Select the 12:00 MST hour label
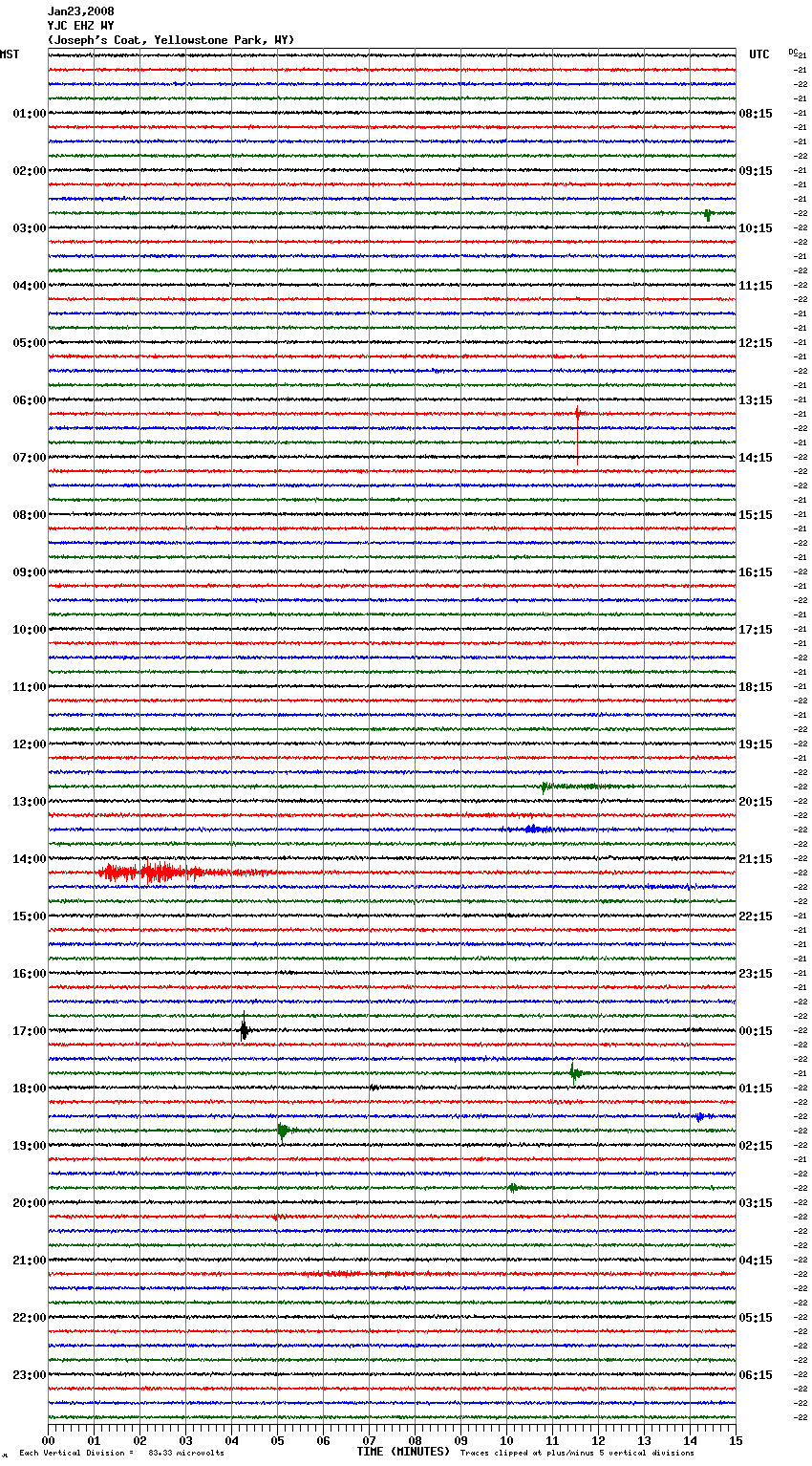This screenshot has height=1466, width=812. (29, 744)
